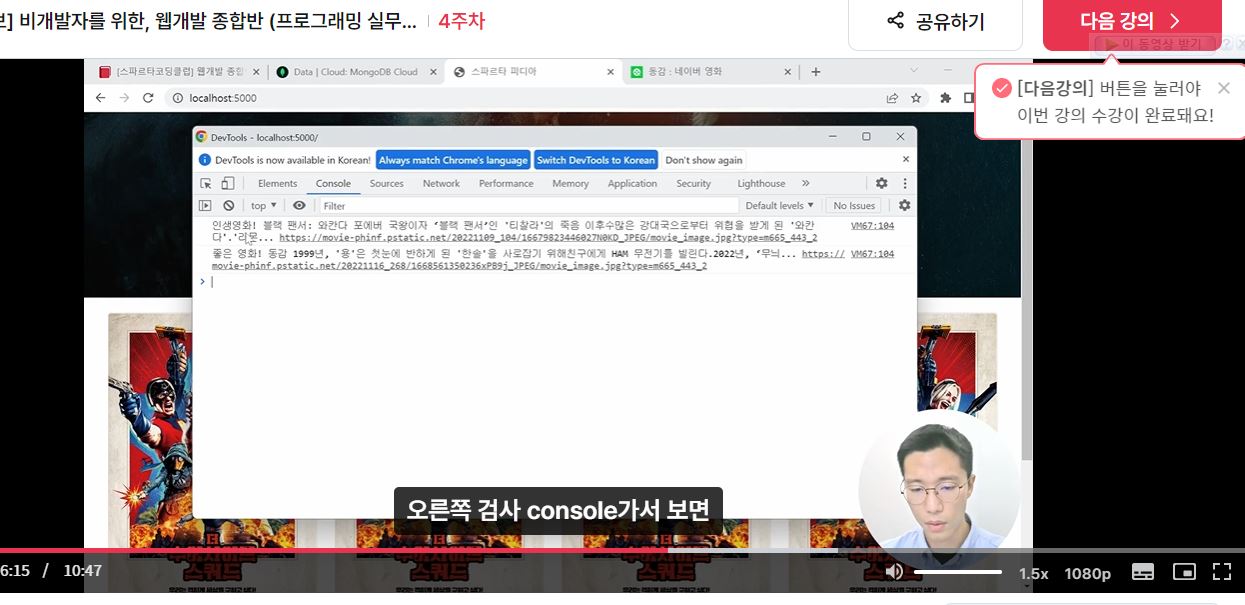The image size is (1245, 605).
Task: Open the console settings gear icon
Action: (904, 205)
